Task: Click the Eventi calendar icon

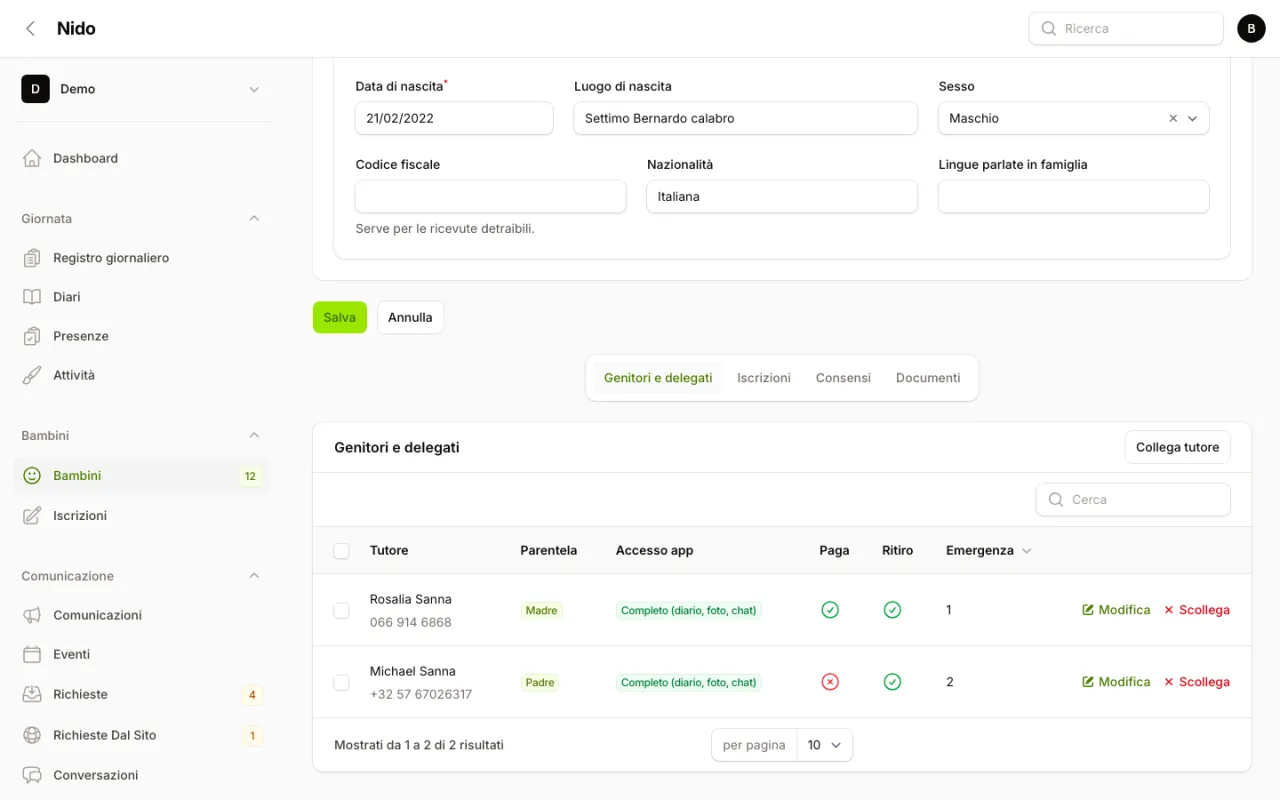Action: click(x=32, y=654)
